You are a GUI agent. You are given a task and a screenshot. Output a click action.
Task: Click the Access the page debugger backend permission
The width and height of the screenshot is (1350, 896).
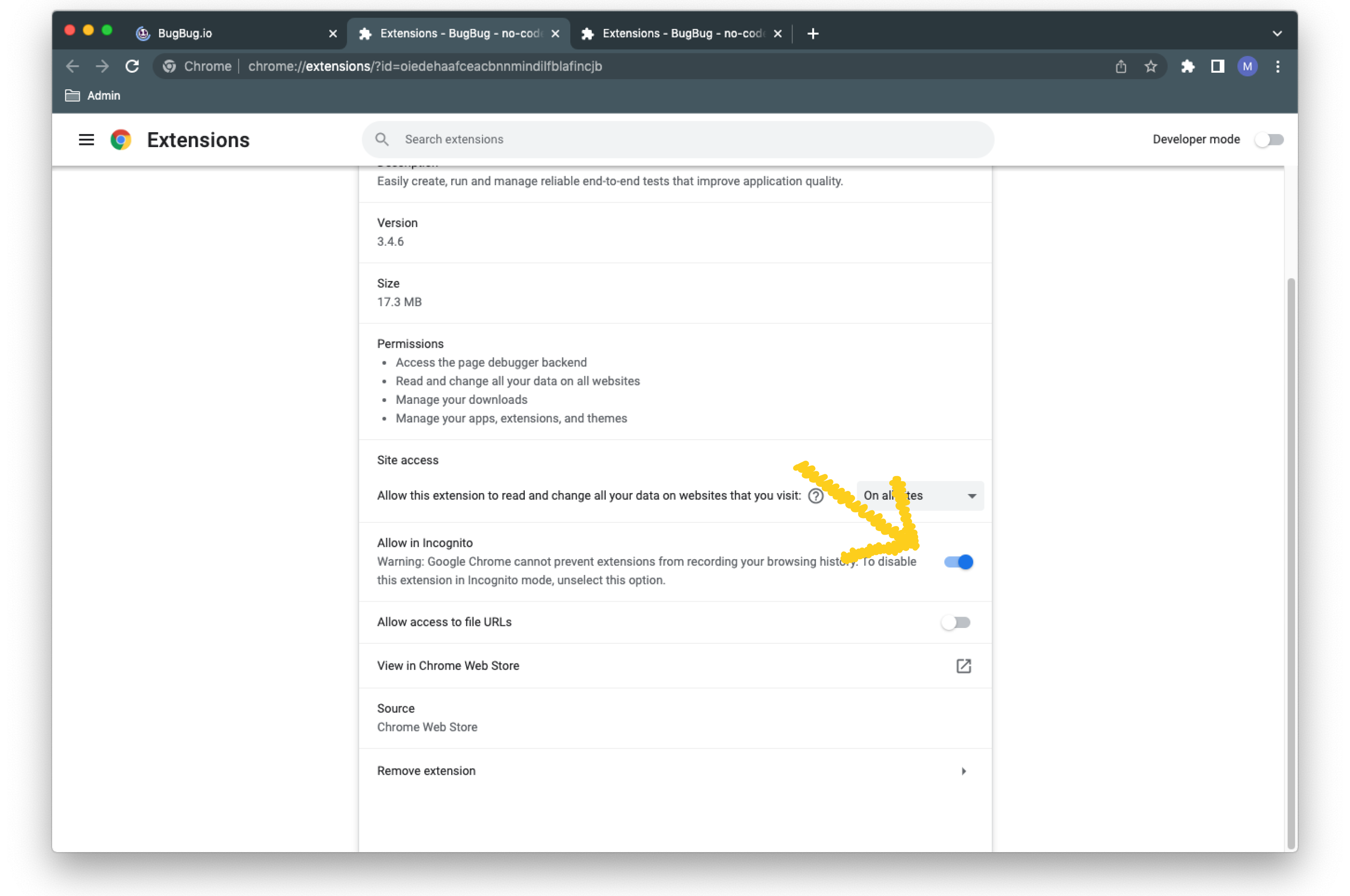coord(491,362)
